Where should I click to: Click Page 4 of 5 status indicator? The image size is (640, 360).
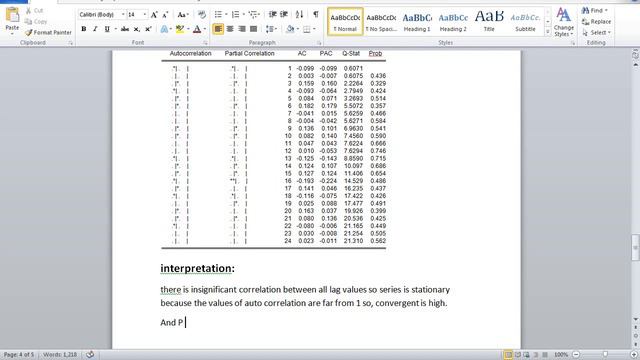click(x=19, y=355)
